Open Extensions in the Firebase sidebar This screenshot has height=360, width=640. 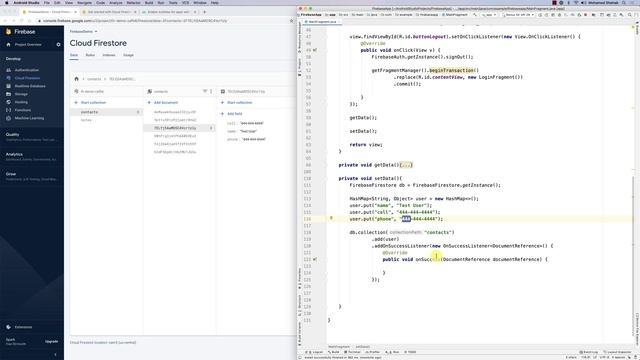coord(23,327)
